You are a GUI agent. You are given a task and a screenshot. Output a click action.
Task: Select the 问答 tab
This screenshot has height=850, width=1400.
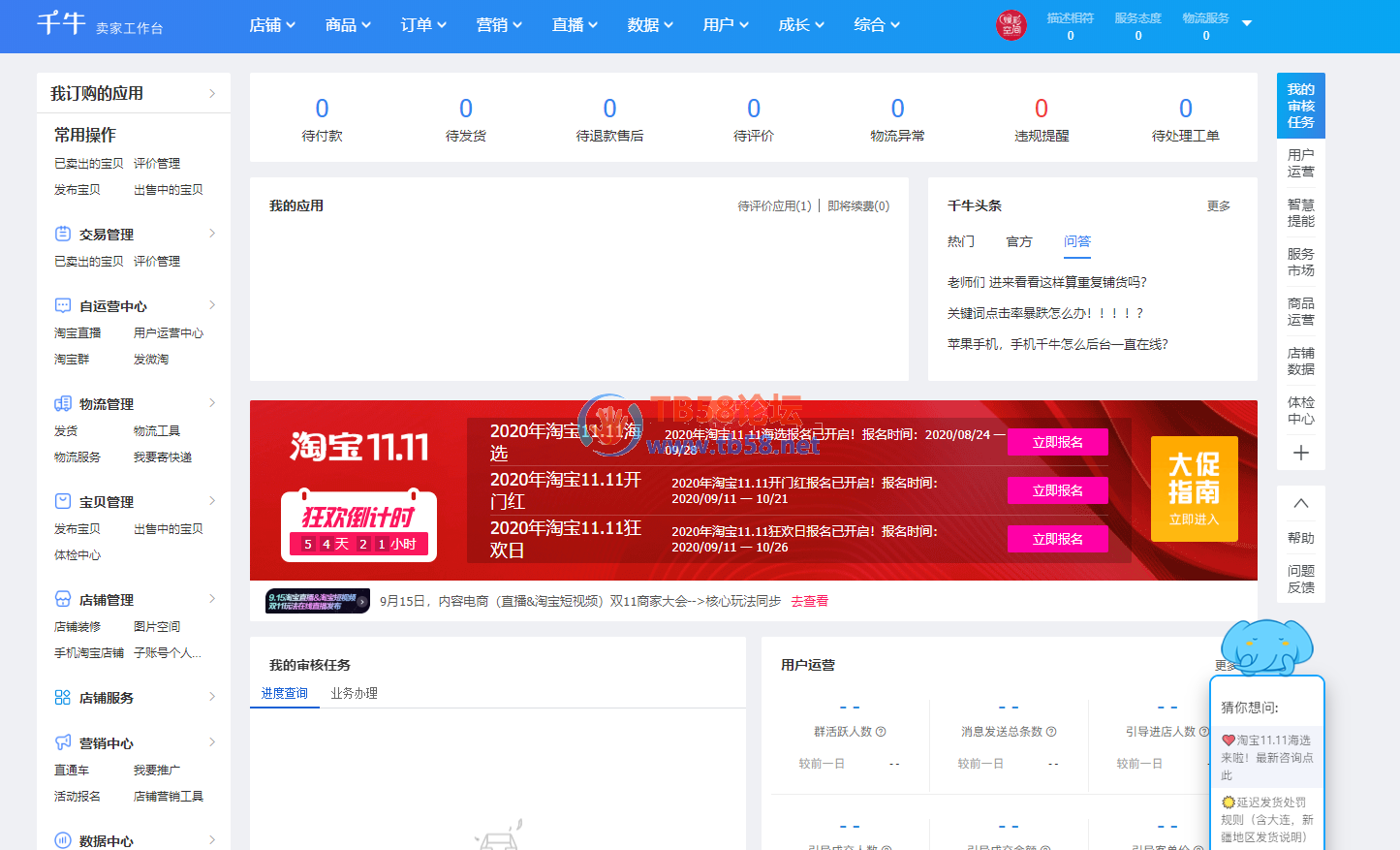tap(1077, 241)
